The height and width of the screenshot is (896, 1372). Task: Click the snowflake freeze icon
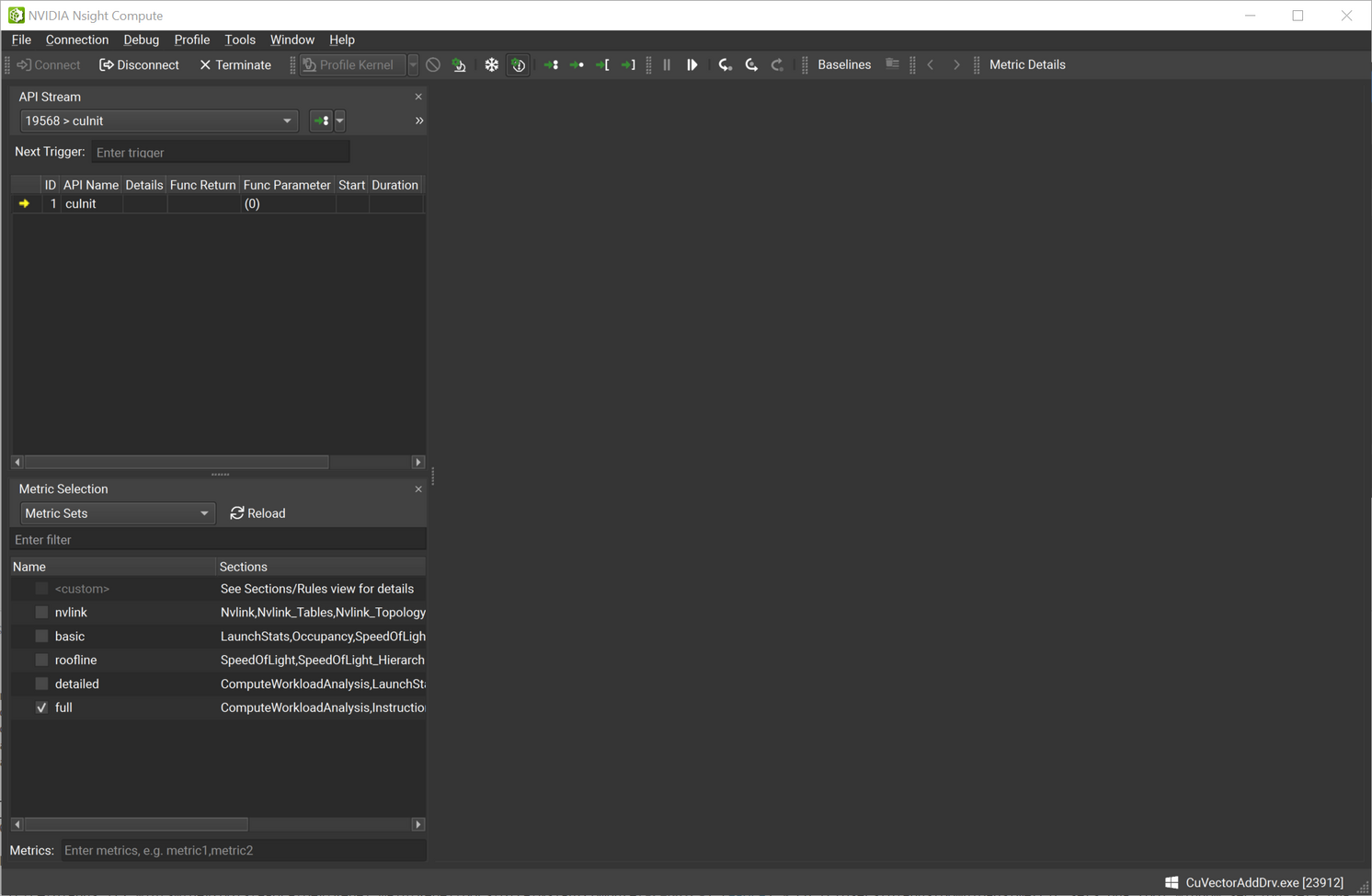(492, 64)
